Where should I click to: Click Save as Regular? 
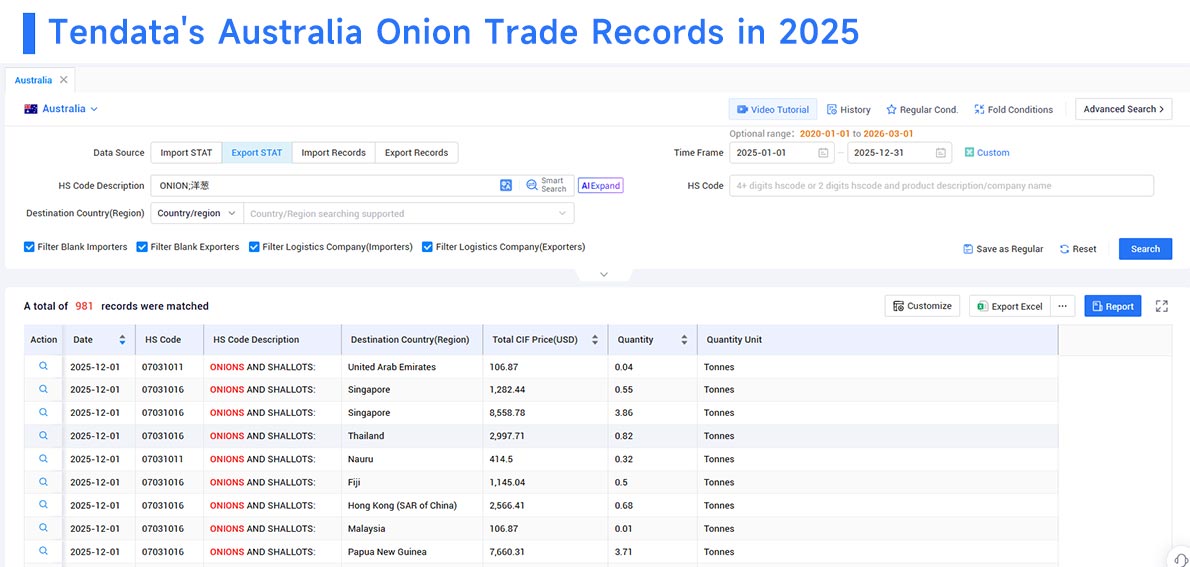pos(1003,249)
